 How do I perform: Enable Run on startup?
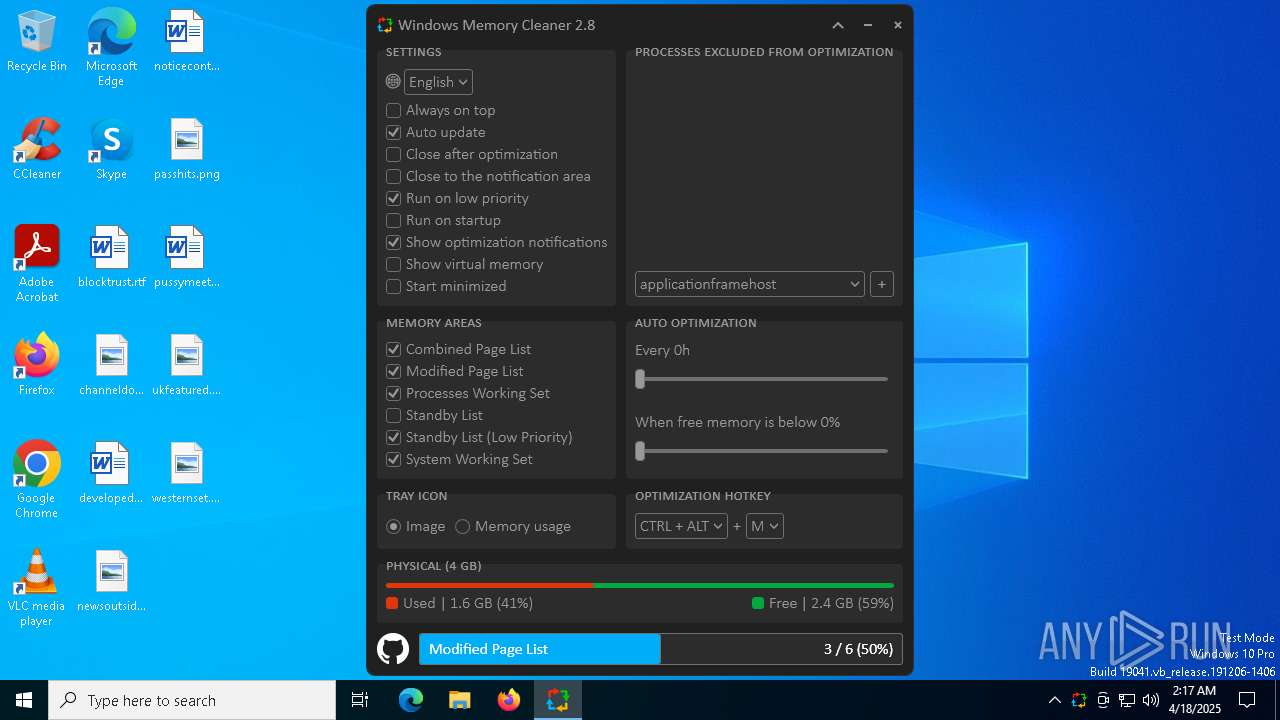coord(444,220)
